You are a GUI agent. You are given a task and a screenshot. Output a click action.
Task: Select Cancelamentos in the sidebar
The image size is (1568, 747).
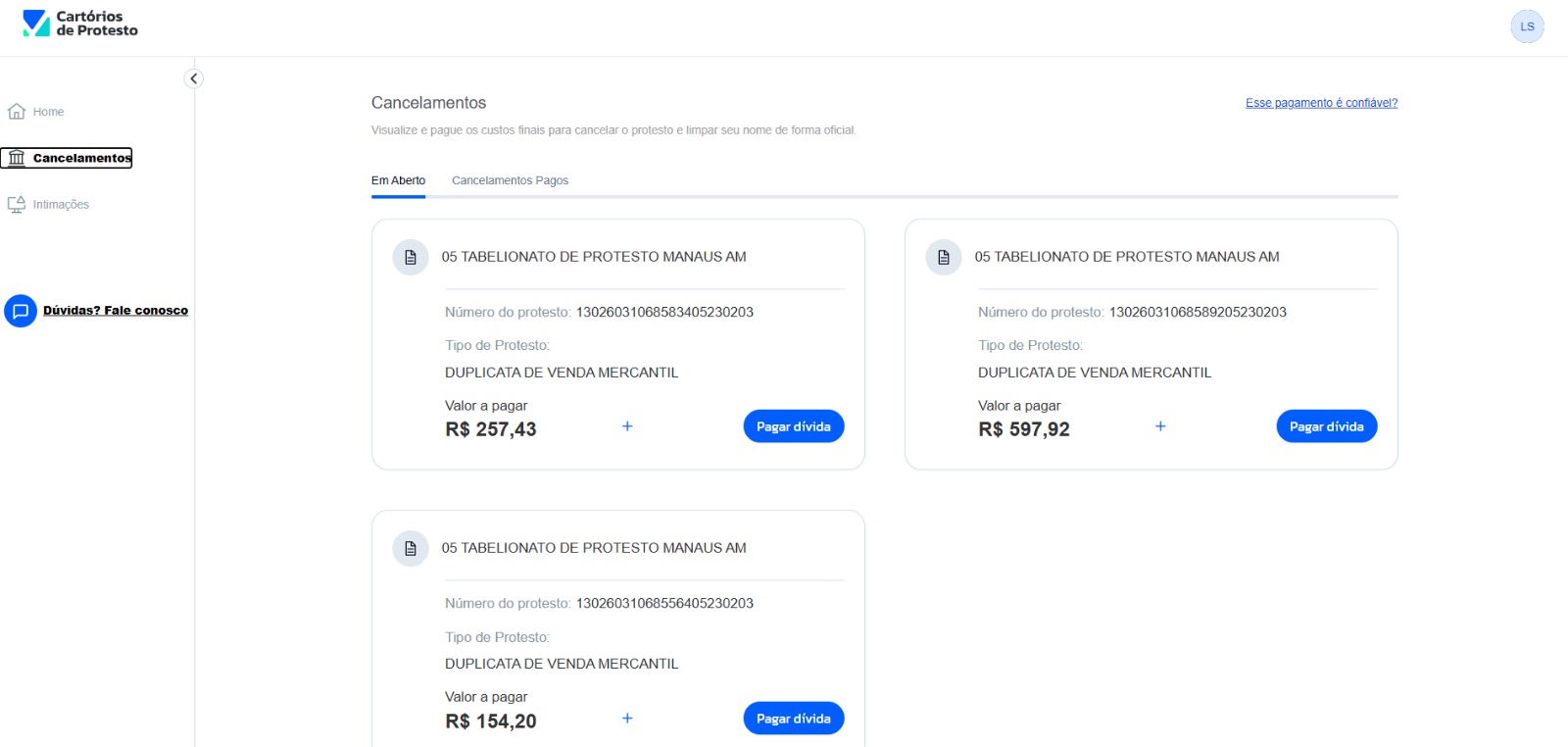[82, 158]
